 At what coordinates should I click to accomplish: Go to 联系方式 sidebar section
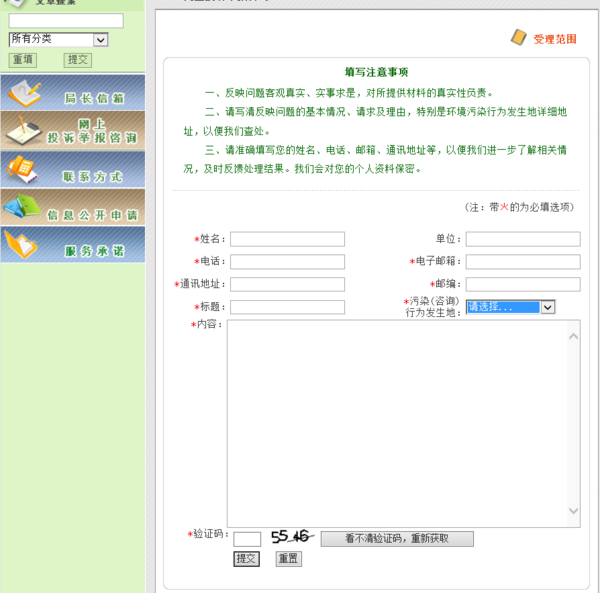[x=73, y=169]
